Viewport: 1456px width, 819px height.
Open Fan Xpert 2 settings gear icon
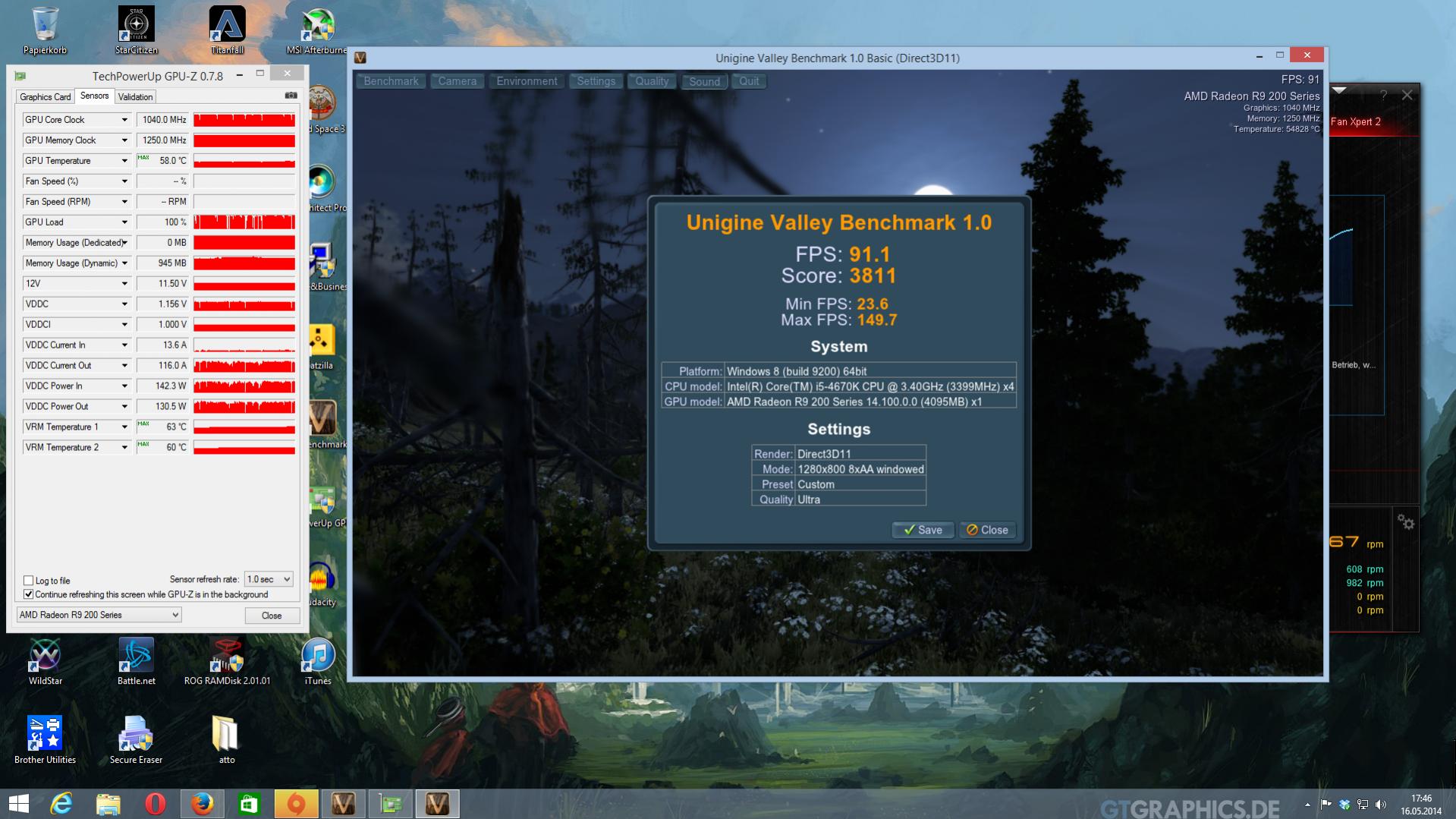[x=1405, y=522]
